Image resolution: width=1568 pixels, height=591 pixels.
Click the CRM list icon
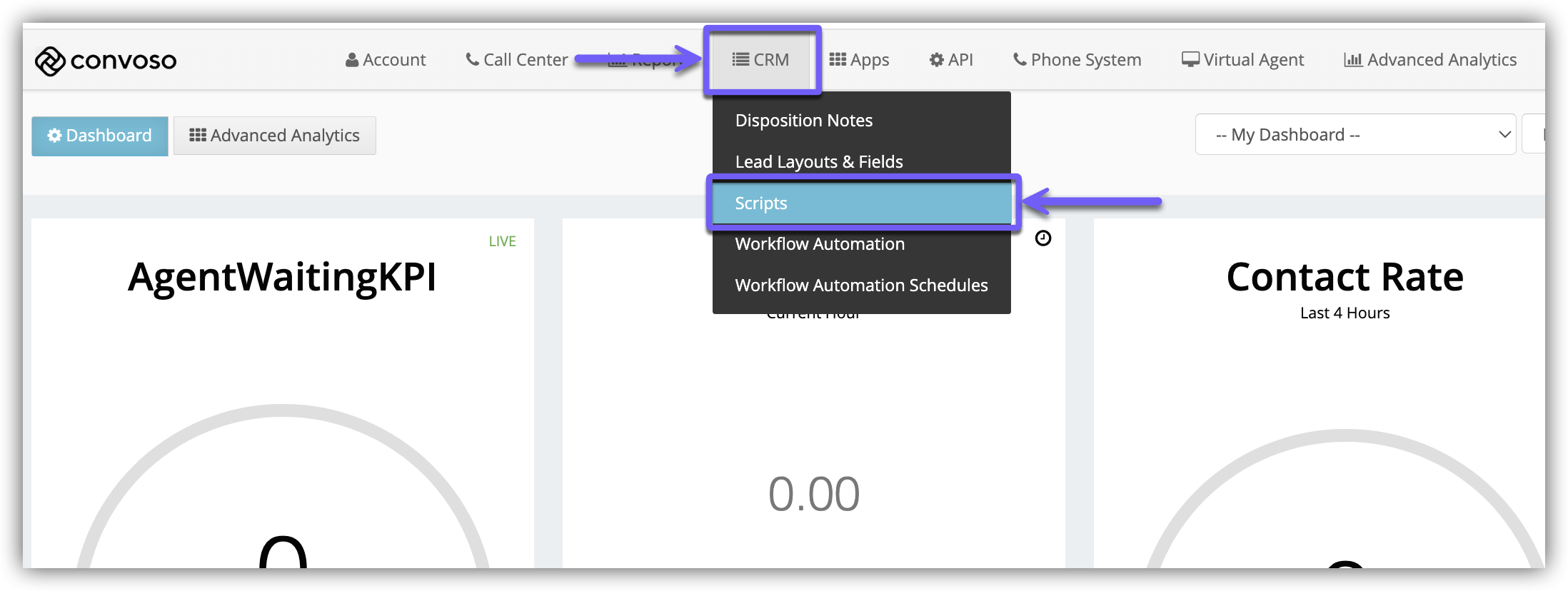[740, 60]
